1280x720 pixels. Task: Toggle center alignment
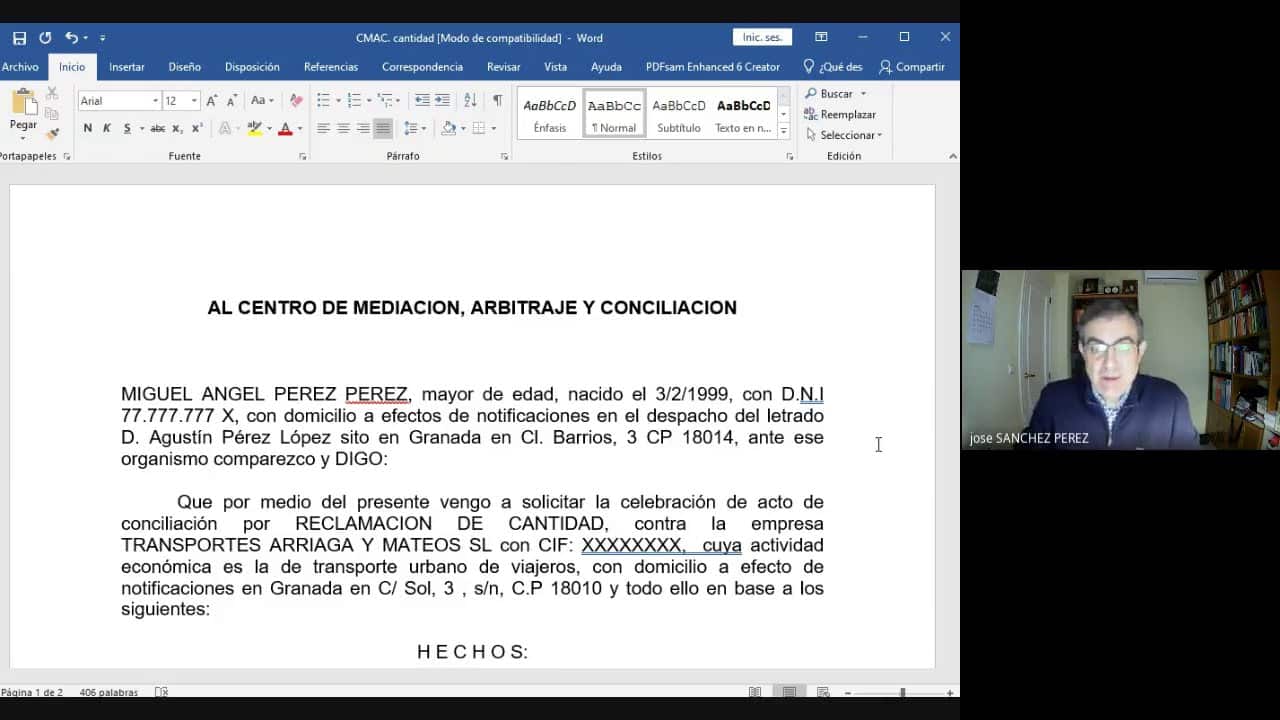[x=343, y=128]
